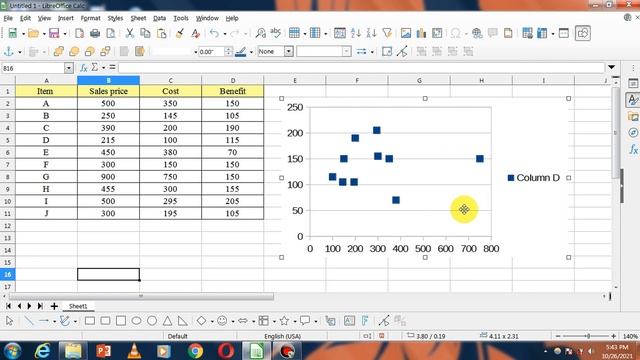Click the zoom in plus button
640x360 pixels.
point(613,336)
